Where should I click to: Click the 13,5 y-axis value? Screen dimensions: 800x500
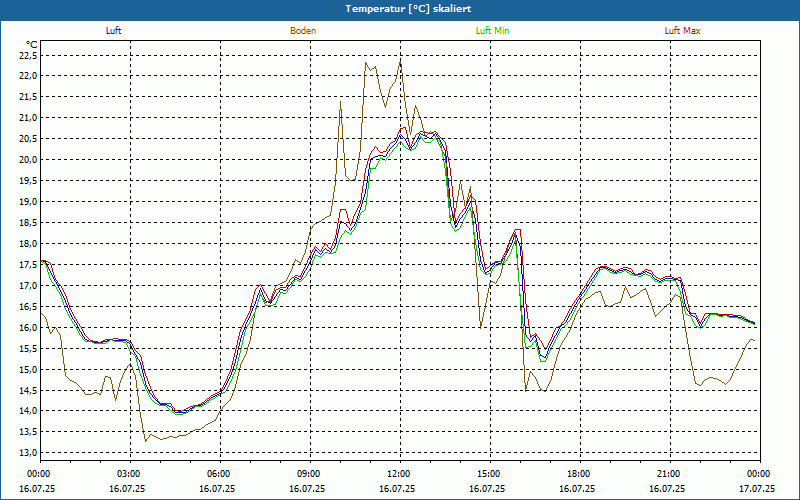click(28, 432)
